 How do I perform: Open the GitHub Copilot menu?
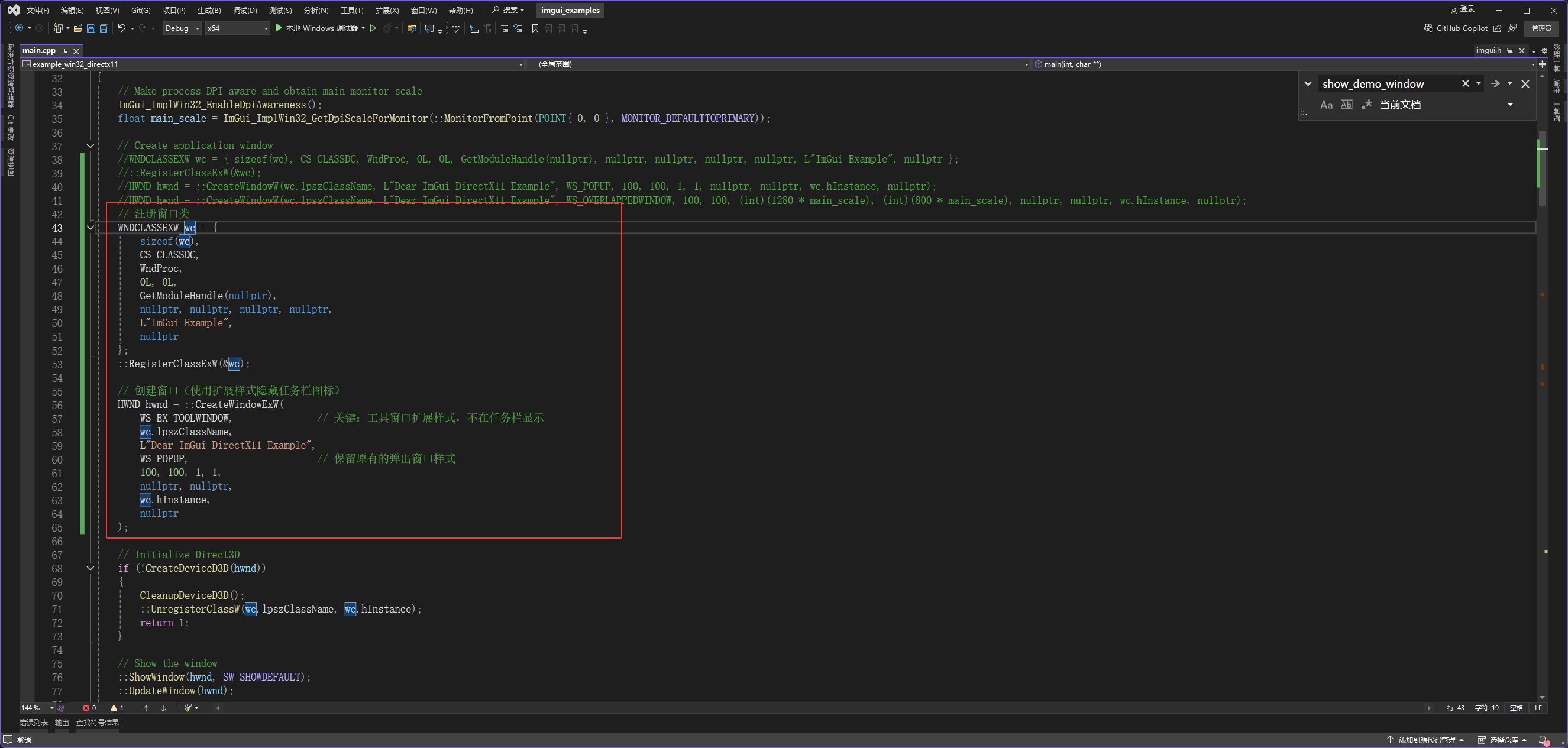pos(1456,28)
